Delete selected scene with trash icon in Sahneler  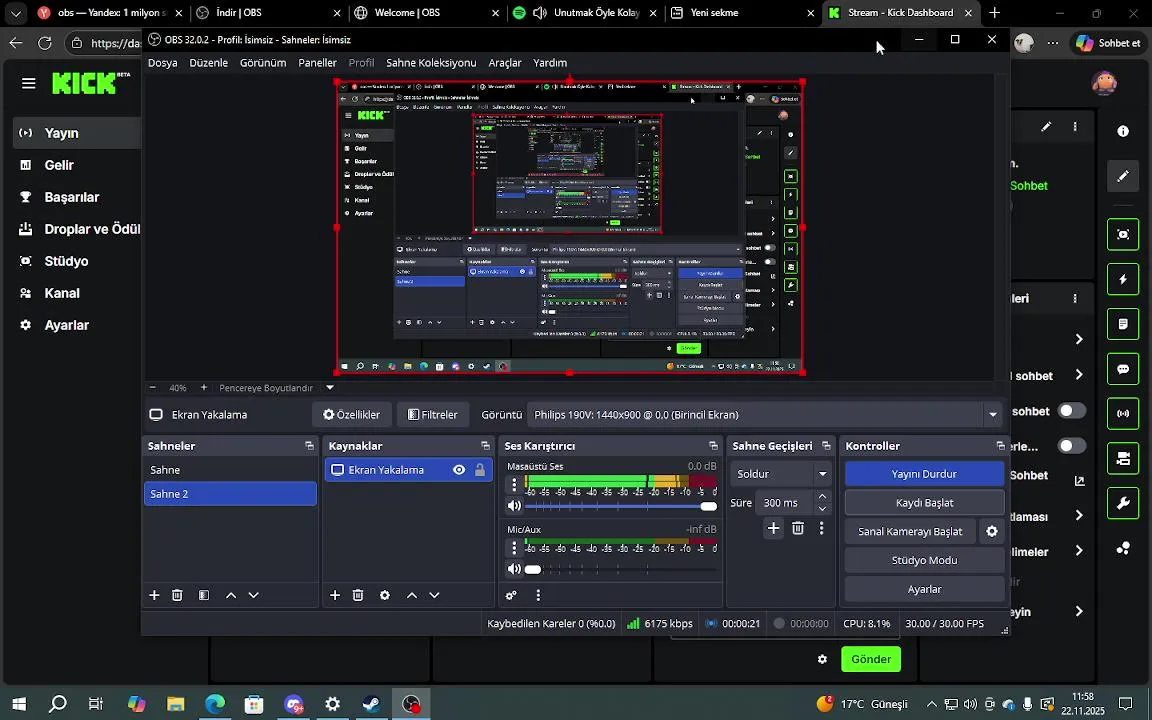(x=177, y=595)
